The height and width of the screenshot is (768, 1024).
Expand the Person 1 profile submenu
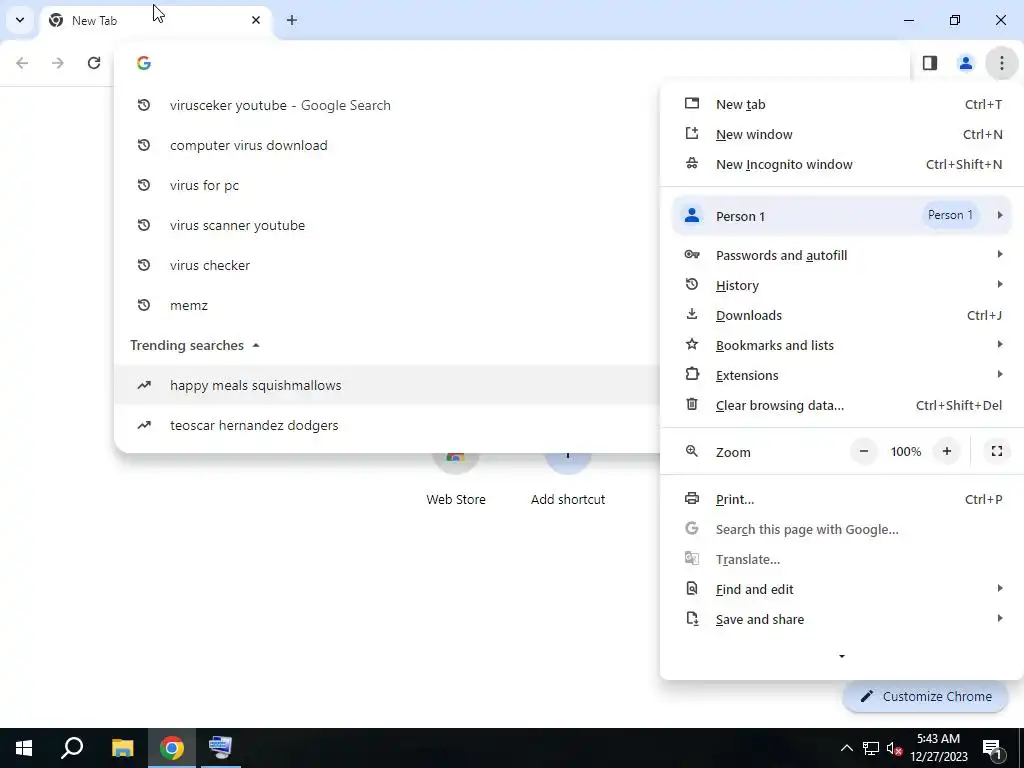pos(842,216)
